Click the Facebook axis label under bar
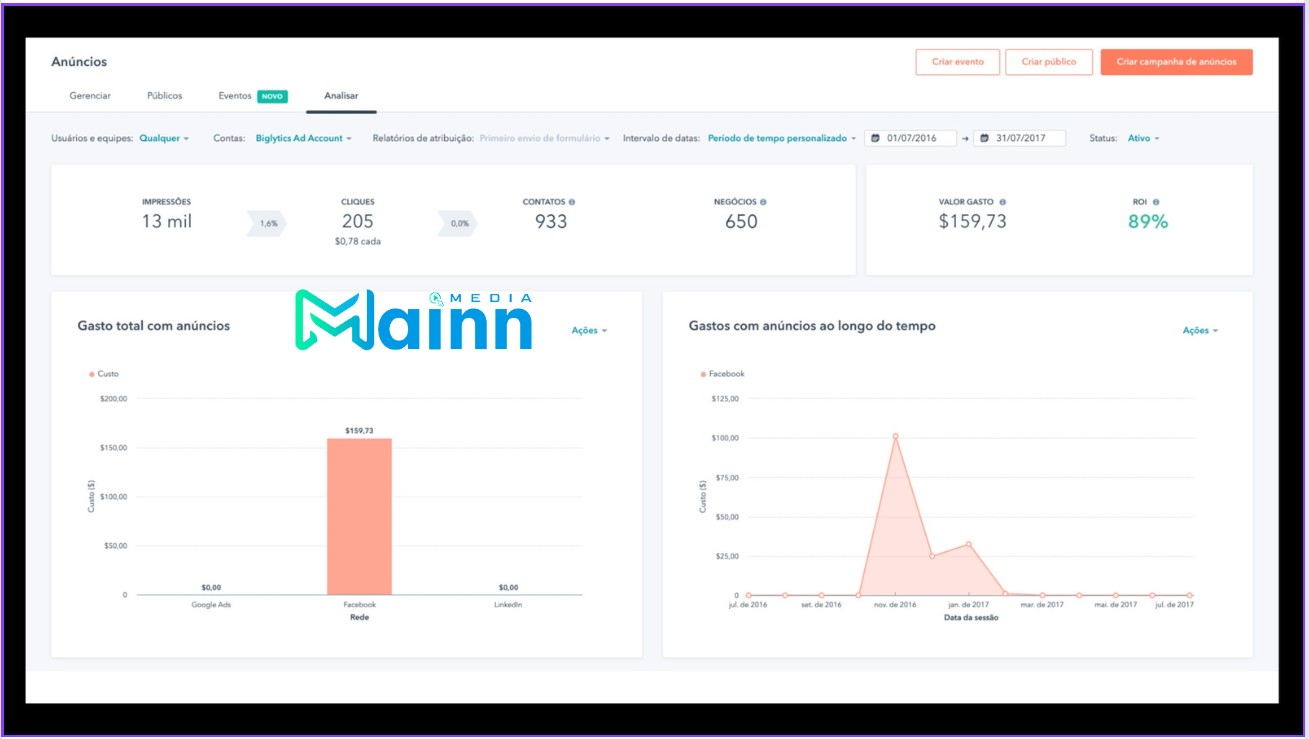Screen dimensions: 1309x739 click(359, 605)
